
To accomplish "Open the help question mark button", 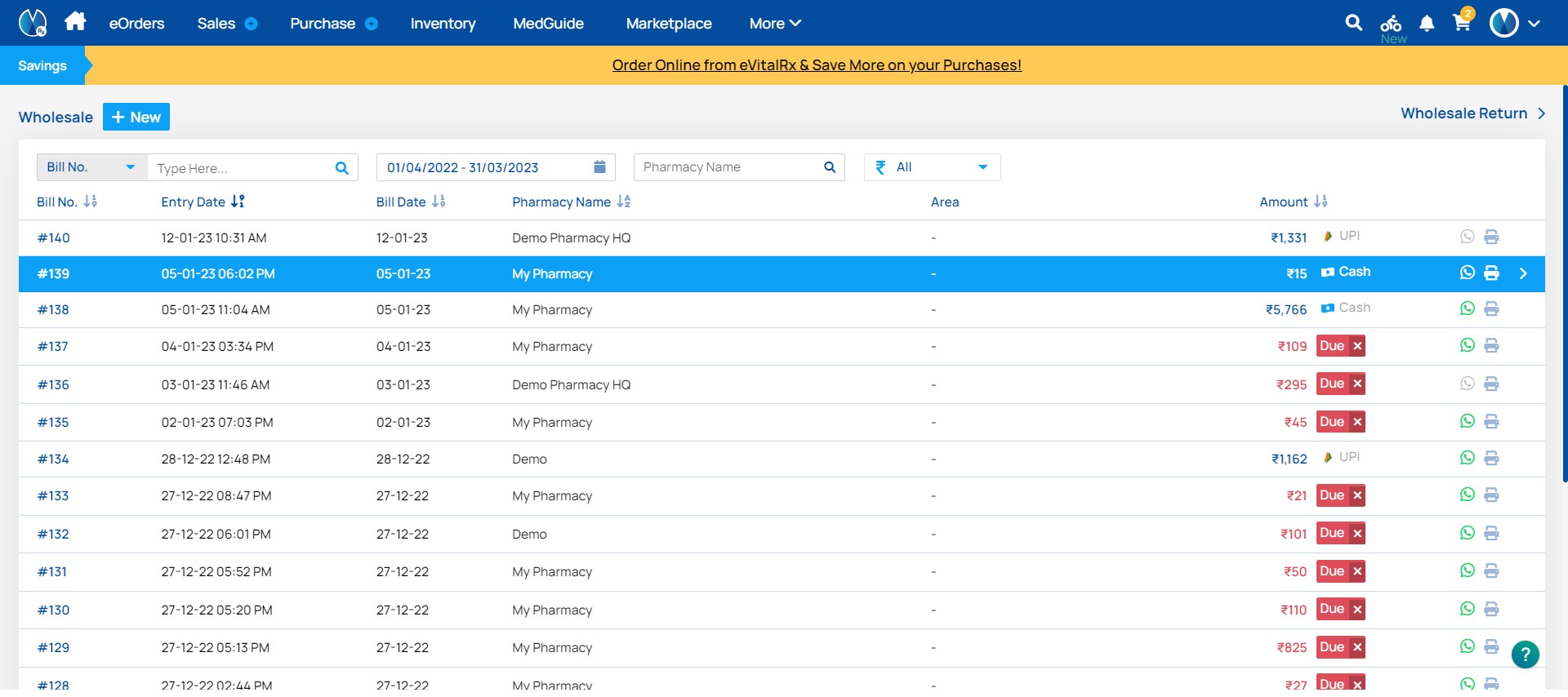I will [x=1525, y=655].
